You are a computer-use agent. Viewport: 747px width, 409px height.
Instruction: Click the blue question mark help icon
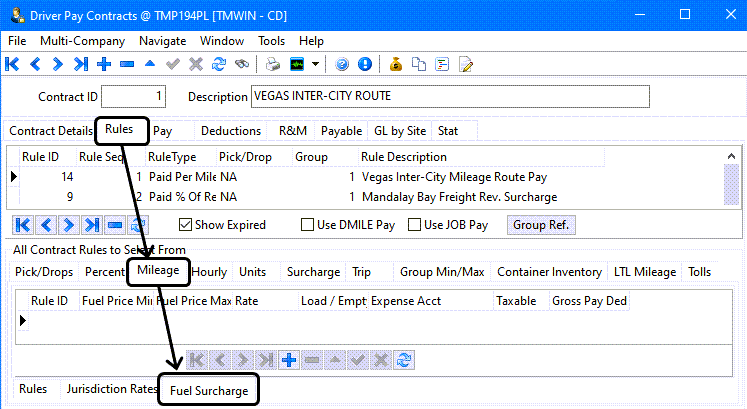point(342,64)
